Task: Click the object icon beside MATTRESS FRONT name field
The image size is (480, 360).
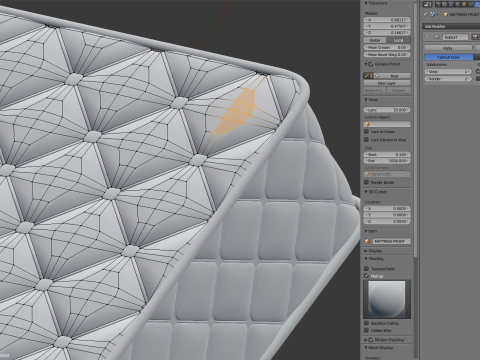Action: pyautogui.click(x=367, y=241)
